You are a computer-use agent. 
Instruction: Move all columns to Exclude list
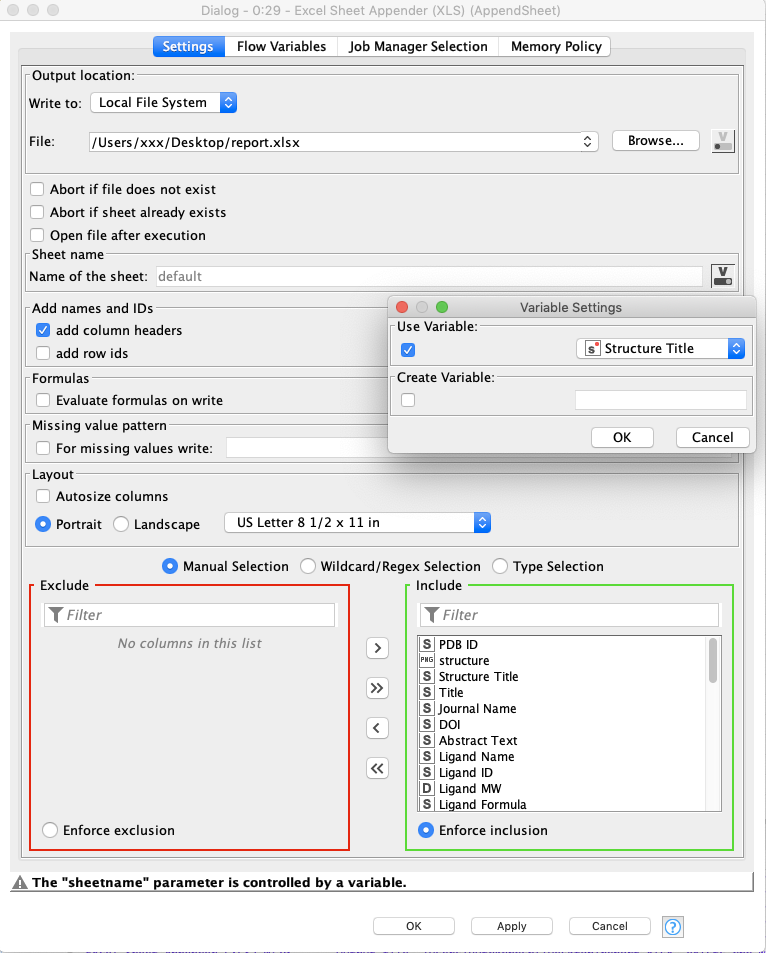tap(378, 768)
